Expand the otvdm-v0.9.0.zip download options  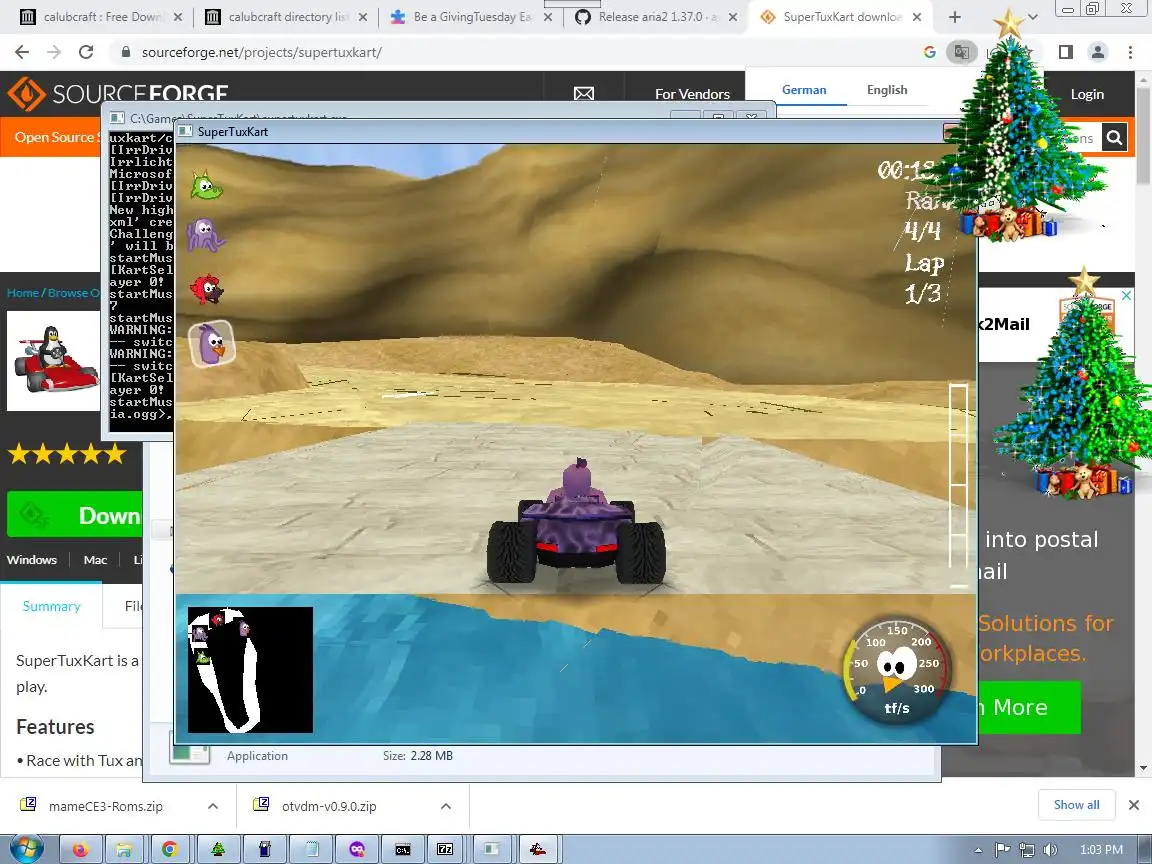445,806
